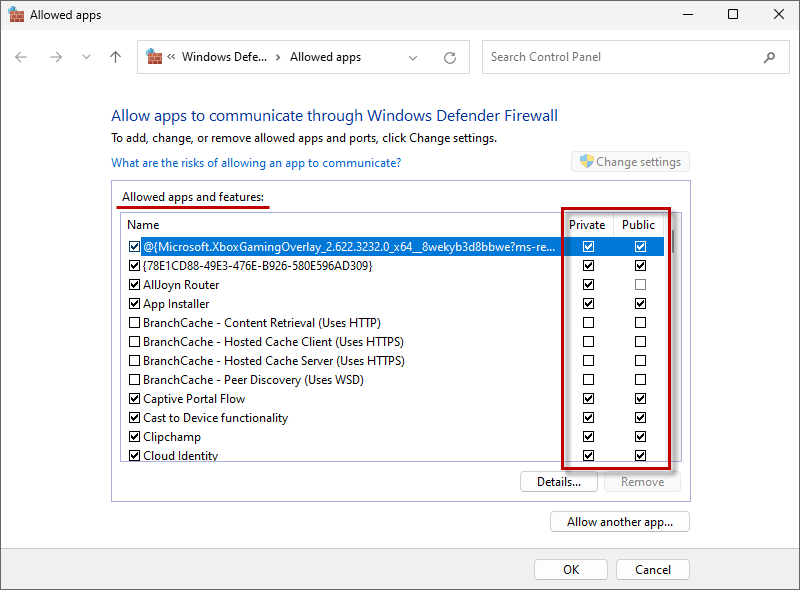Enable BranchCache Hosted Cache Client name checkbox
800x590 pixels.
(x=134, y=342)
